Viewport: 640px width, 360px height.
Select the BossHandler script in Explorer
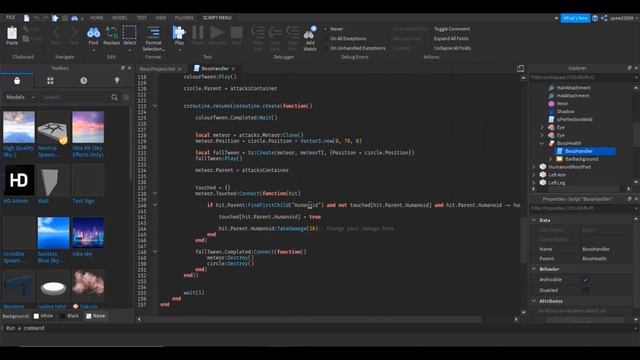coord(578,151)
